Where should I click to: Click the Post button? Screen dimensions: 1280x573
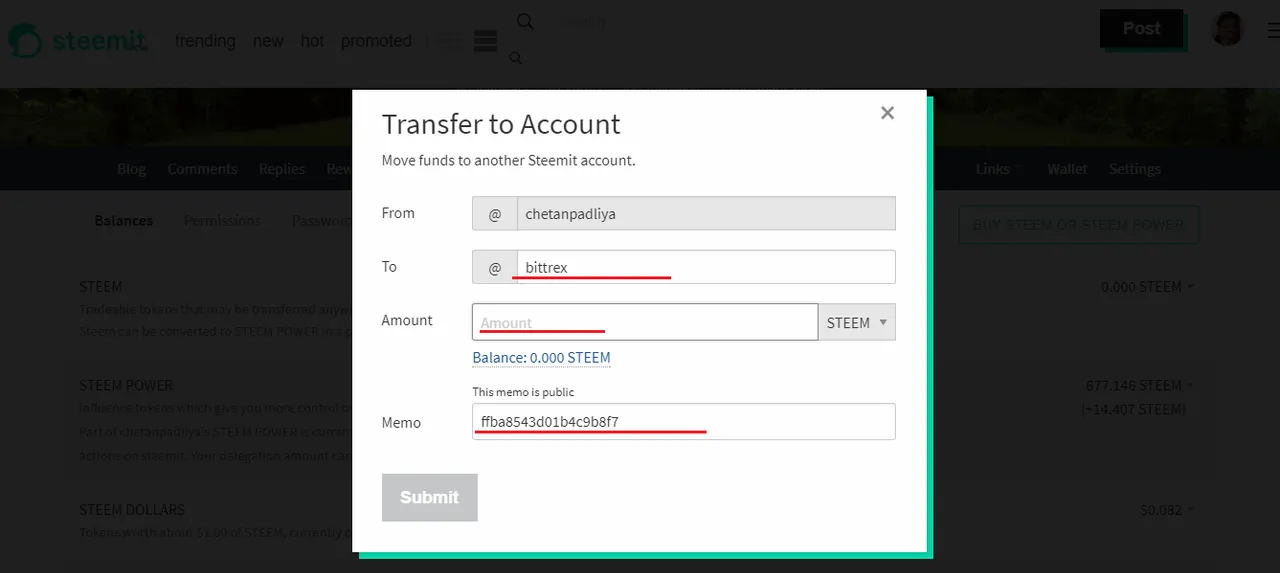pos(1141,29)
